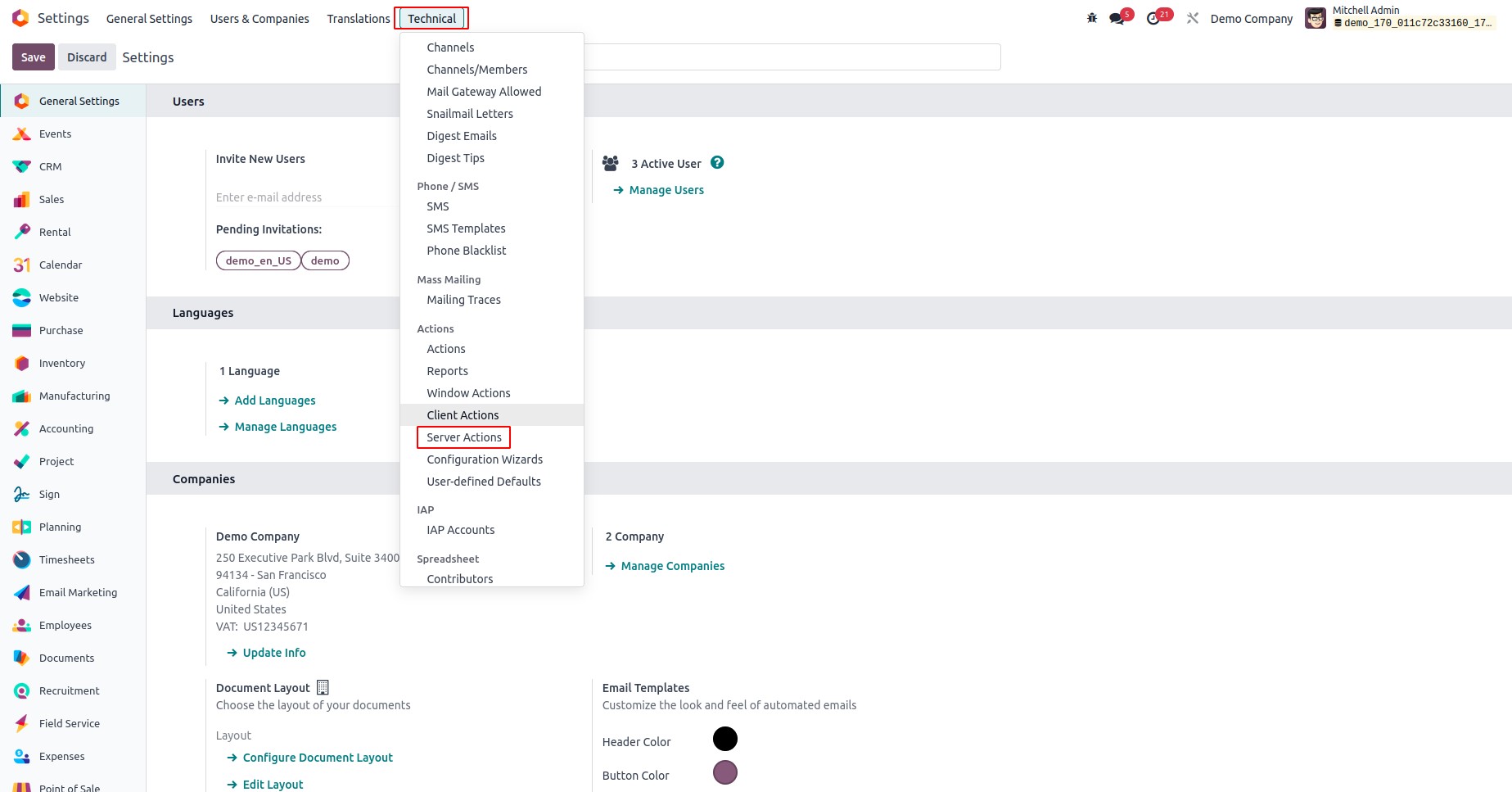Viewport: 1512px width, 792px height.
Task: Open the conversations chat icon
Action: tap(1117, 18)
